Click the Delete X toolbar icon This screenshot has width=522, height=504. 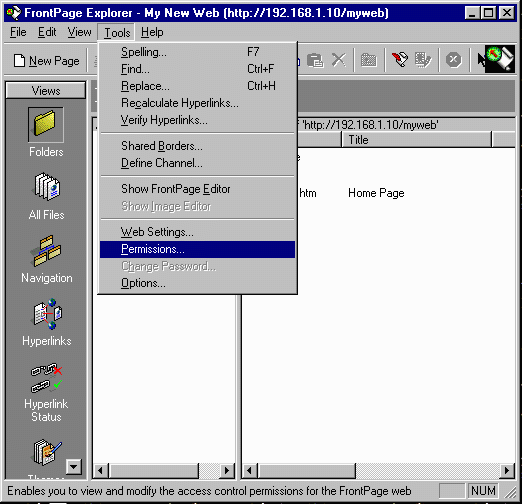[339, 60]
